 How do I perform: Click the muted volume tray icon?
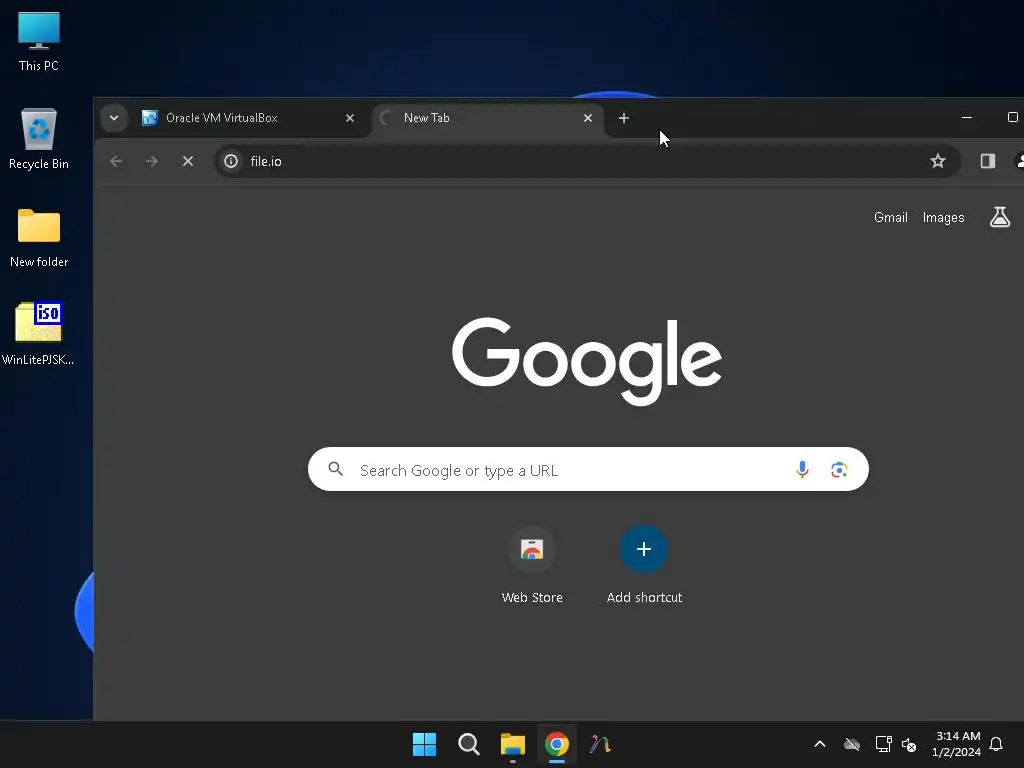(909, 744)
